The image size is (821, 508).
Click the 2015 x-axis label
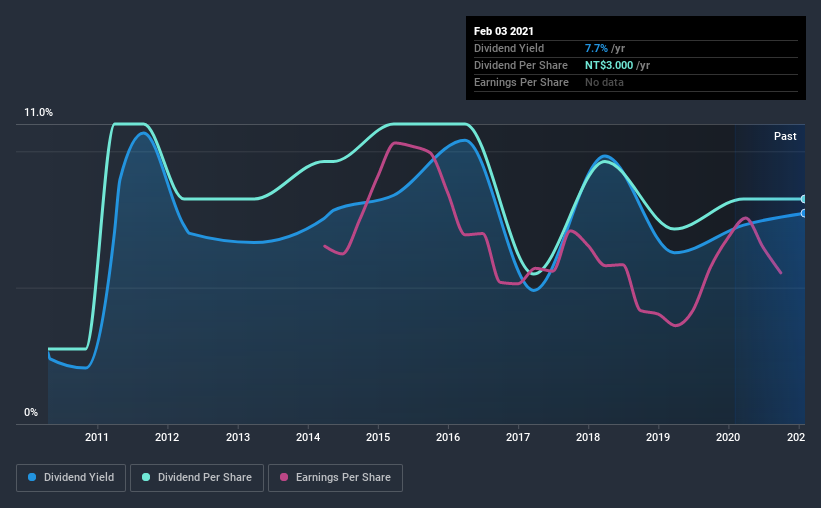pos(378,437)
